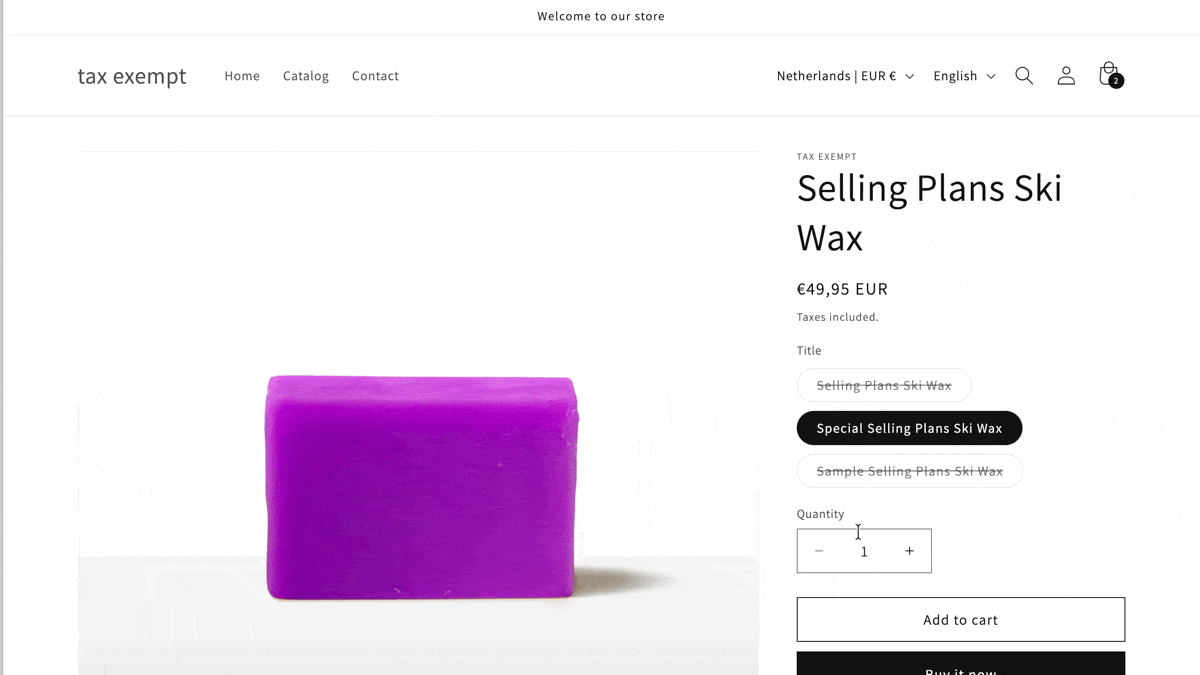This screenshot has width=1200, height=675.
Task: Choose the Sample Selling Plans Ski Wax variant
Action: click(x=909, y=471)
